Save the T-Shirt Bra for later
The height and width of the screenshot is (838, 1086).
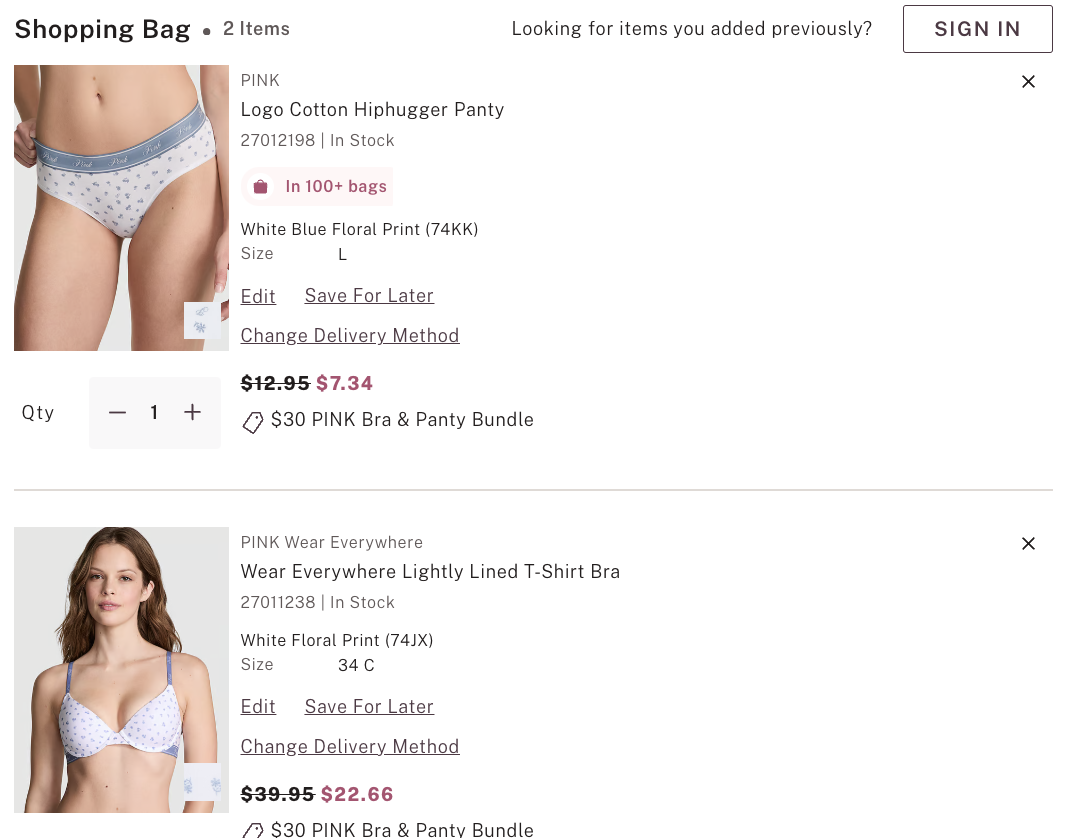(369, 707)
